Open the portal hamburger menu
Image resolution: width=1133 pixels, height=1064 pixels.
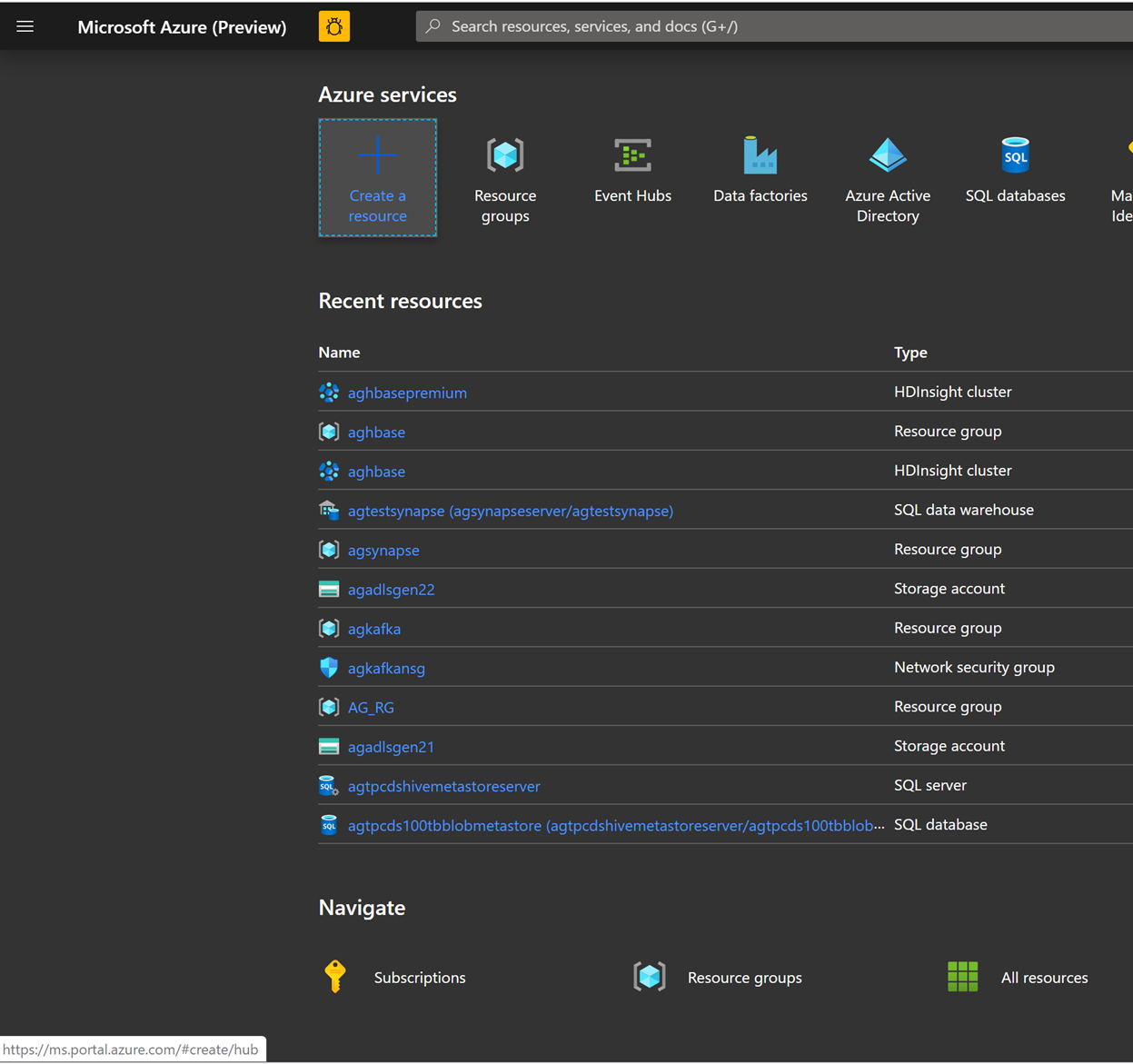click(x=25, y=25)
